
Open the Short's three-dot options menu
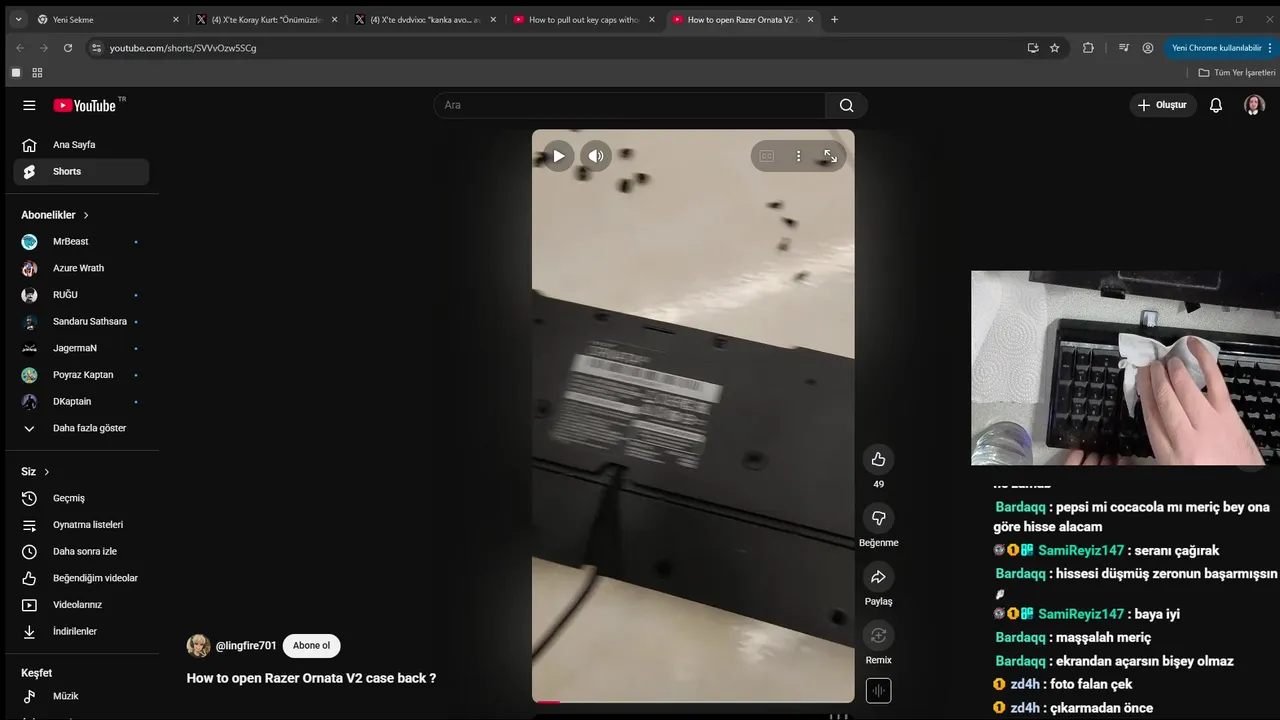click(798, 156)
